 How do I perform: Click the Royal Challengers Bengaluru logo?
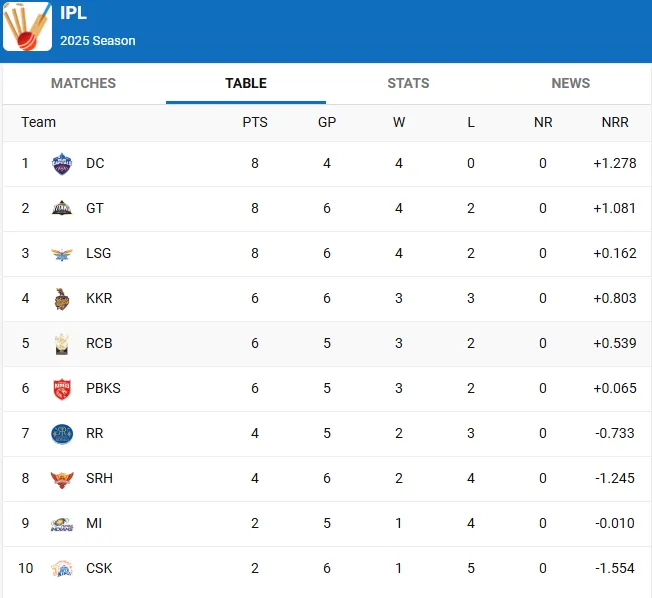[62, 343]
